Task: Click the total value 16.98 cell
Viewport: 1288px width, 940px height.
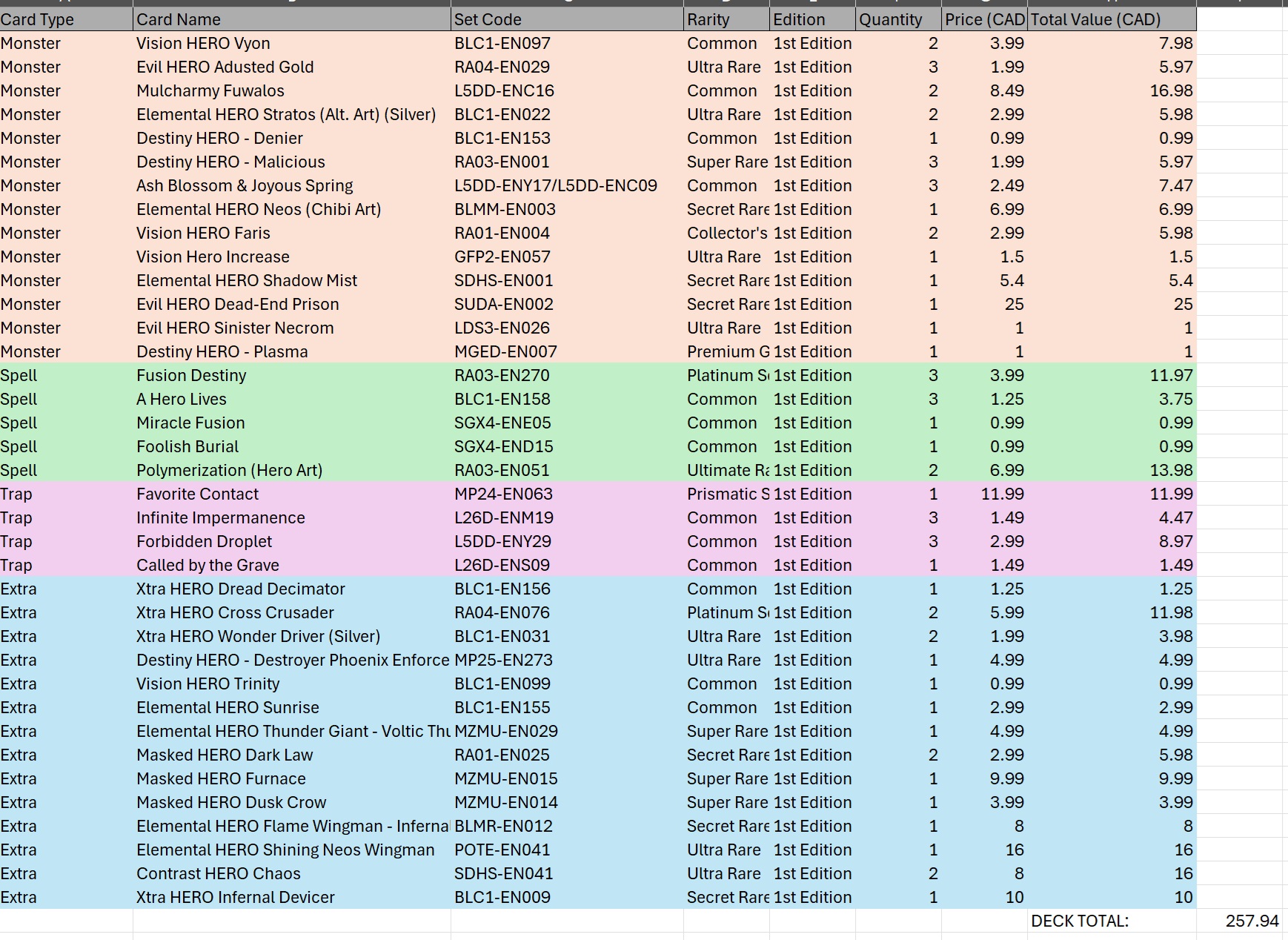Action: (x=1112, y=90)
